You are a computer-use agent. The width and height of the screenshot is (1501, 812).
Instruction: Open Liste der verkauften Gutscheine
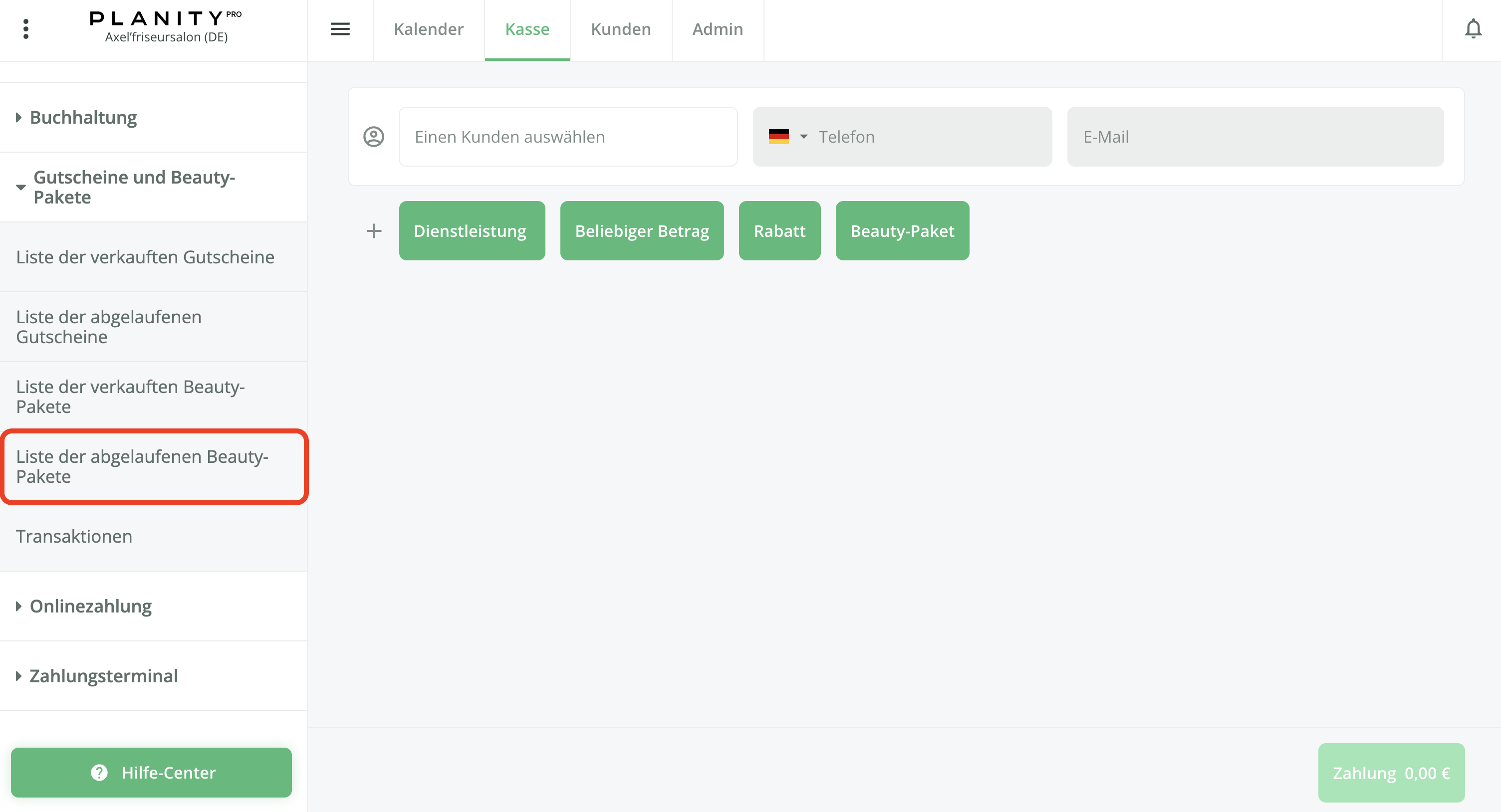[145, 257]
